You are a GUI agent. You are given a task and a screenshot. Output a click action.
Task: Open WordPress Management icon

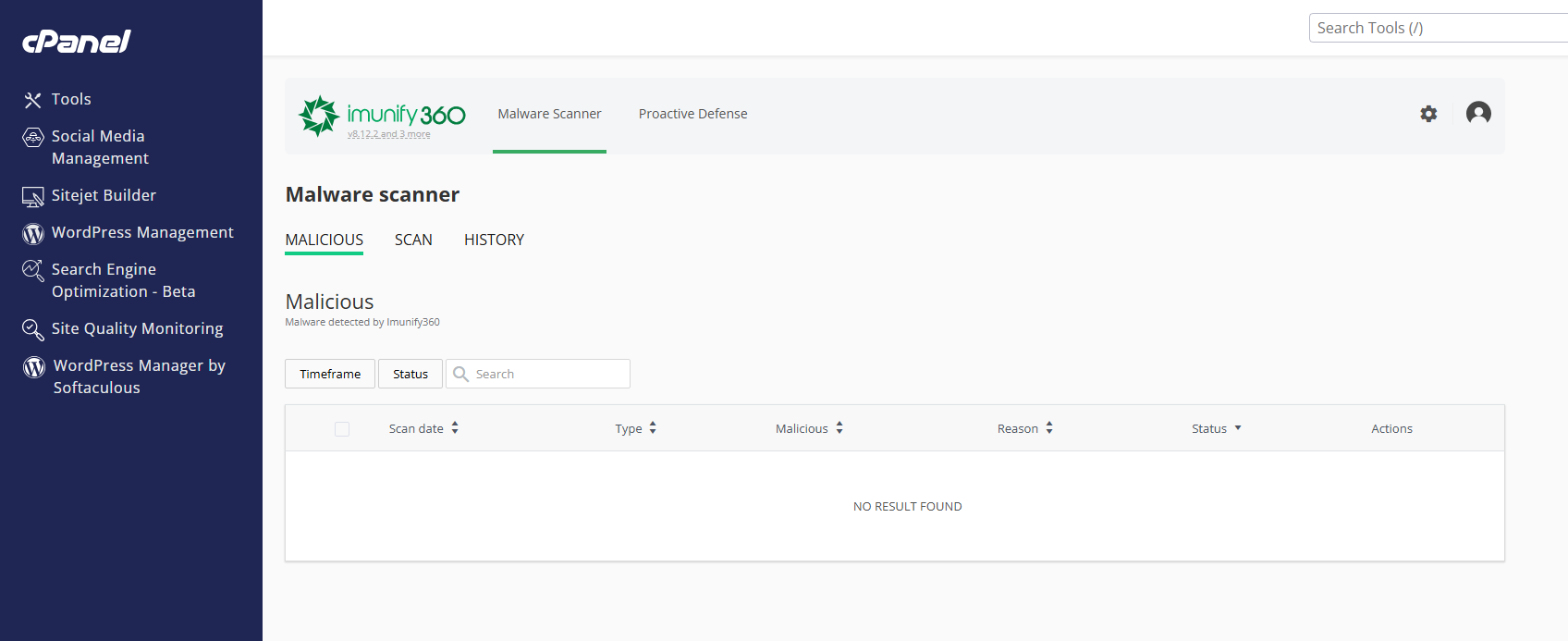[x=33, y=234]
